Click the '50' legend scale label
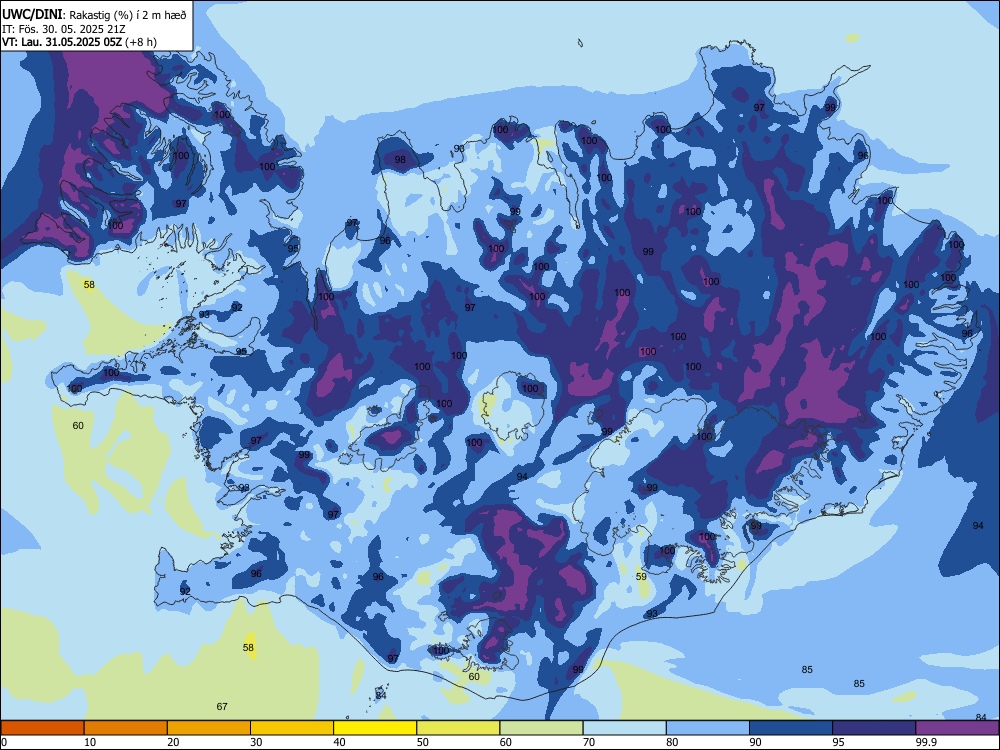The width and height of the screenshot is (1000, 750). (x=422, y=742)
